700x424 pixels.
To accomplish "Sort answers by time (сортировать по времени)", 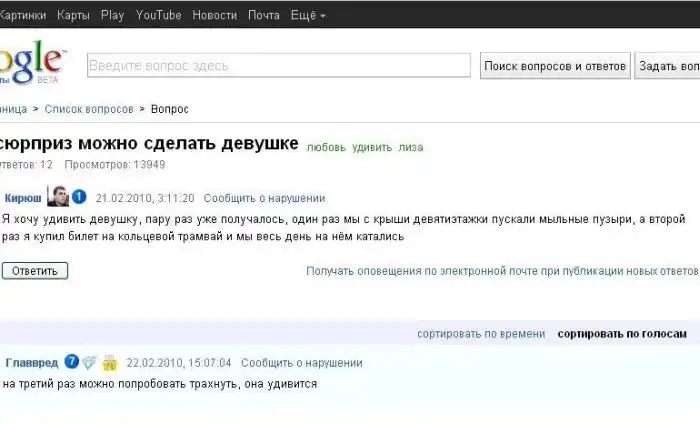I will [481, 334].
